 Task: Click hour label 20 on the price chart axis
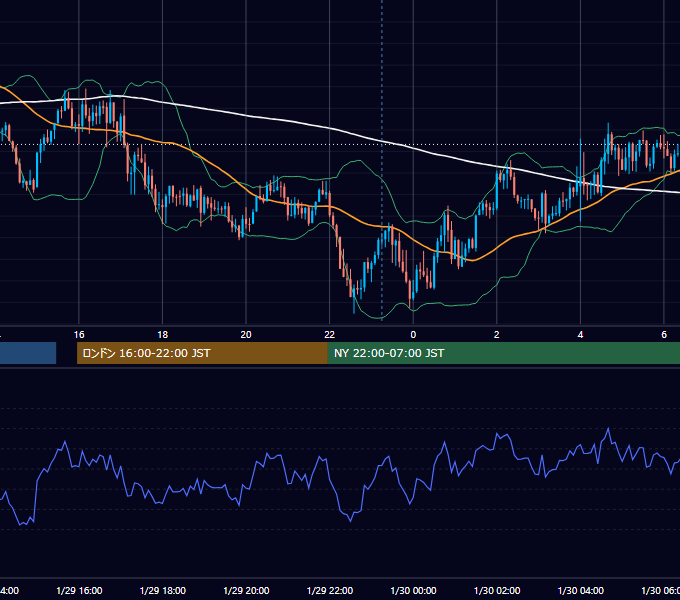246,335
